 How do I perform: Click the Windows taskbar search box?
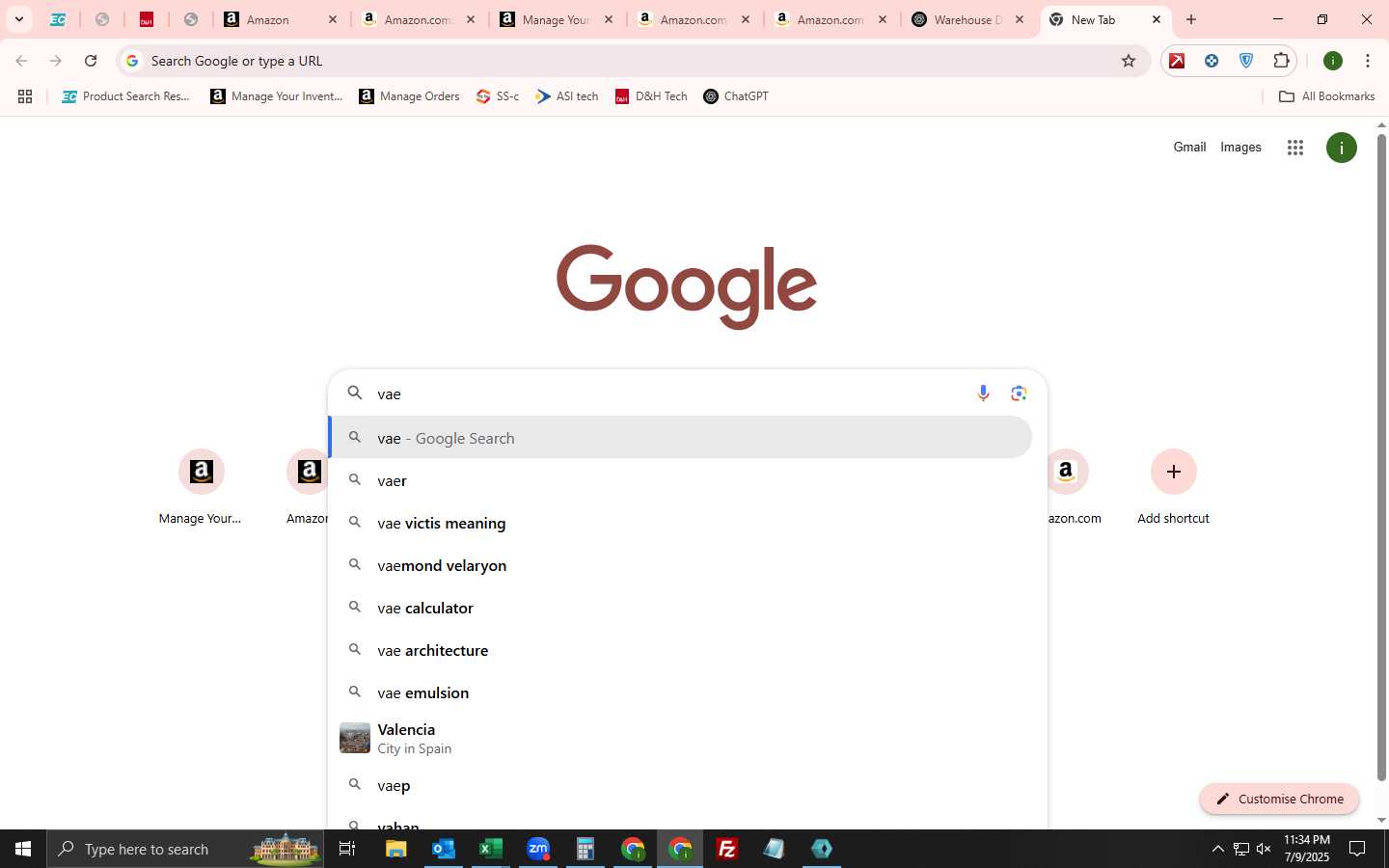(185, 849)
